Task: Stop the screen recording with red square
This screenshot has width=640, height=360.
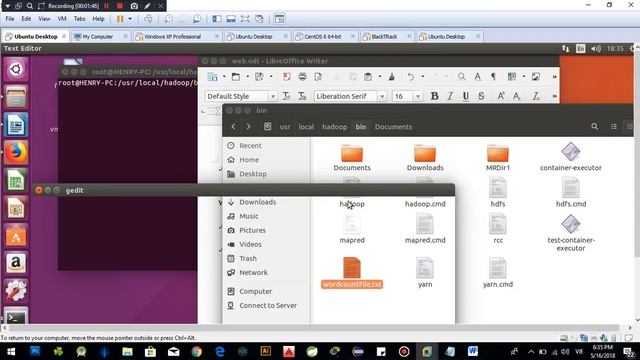Action: click(120, 6)
